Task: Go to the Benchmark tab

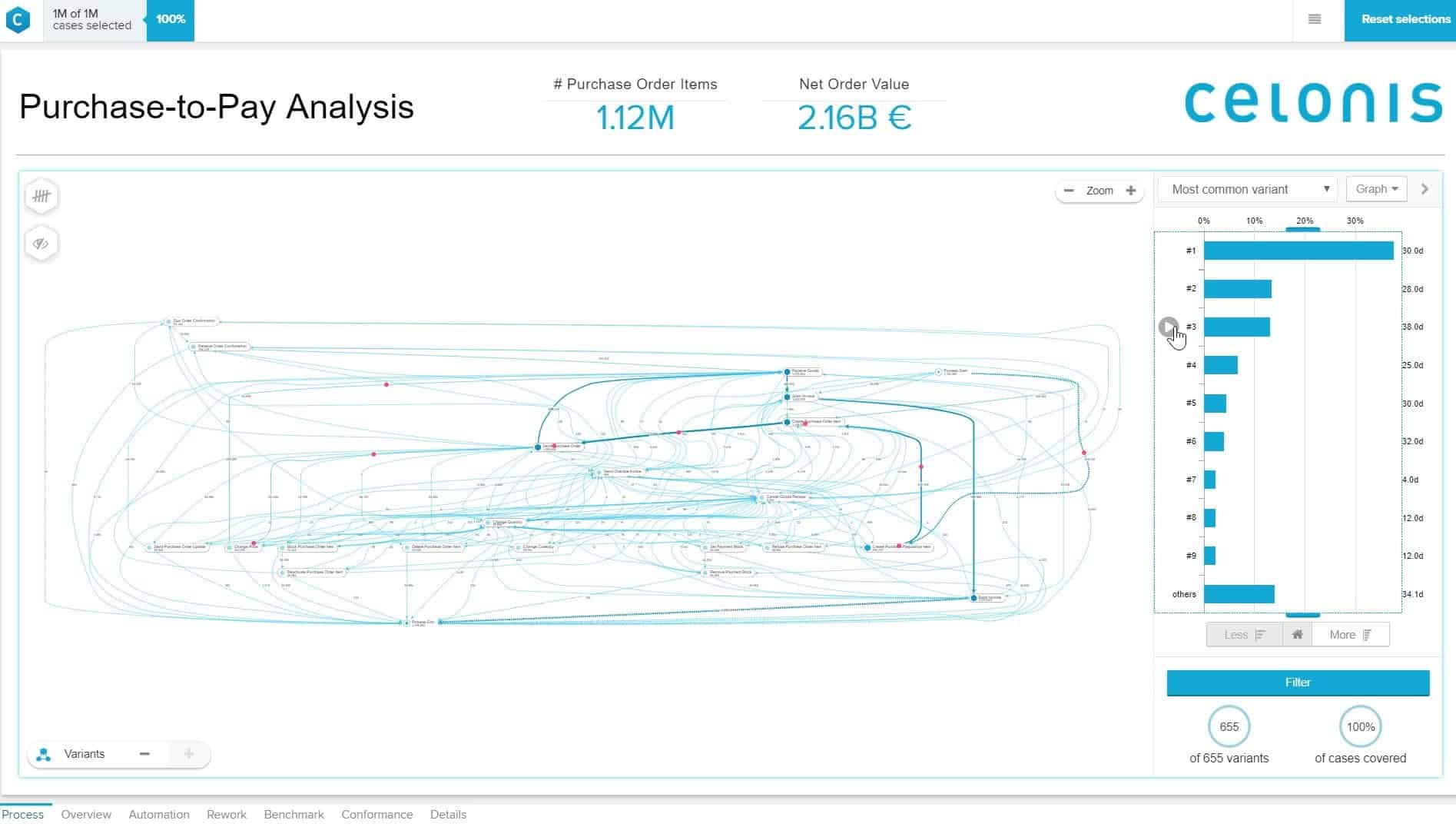Action: tap(294, 815)
